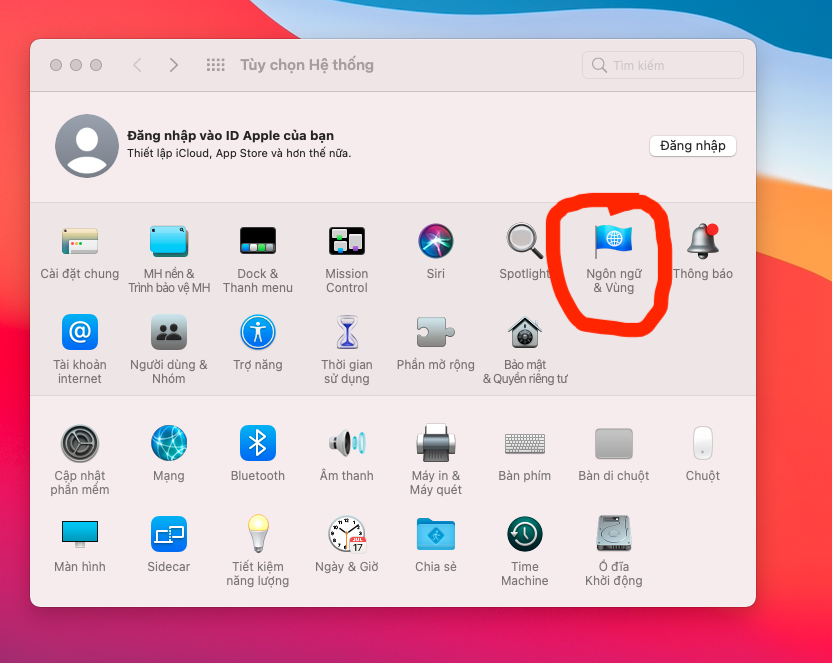Open Time Machine preferences

(x=524, y=535)
